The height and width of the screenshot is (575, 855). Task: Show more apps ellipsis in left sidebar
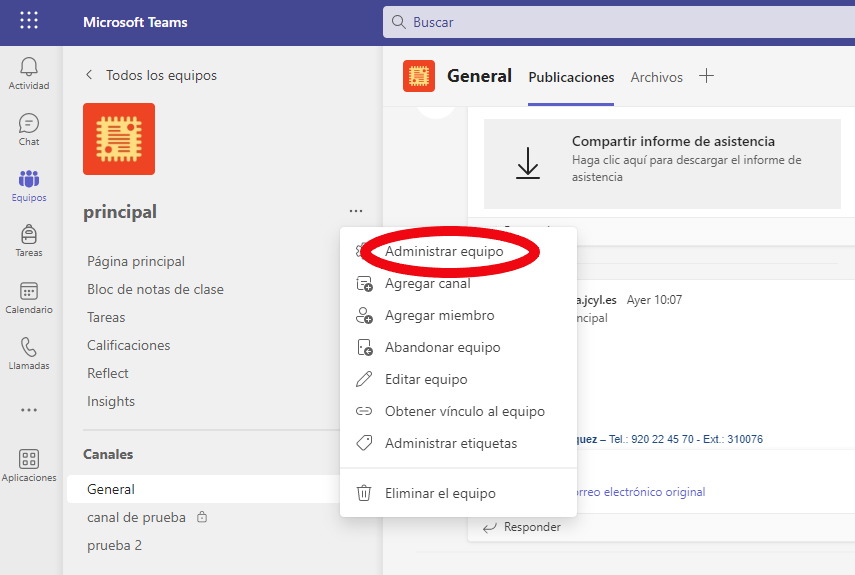click(29, 410)
